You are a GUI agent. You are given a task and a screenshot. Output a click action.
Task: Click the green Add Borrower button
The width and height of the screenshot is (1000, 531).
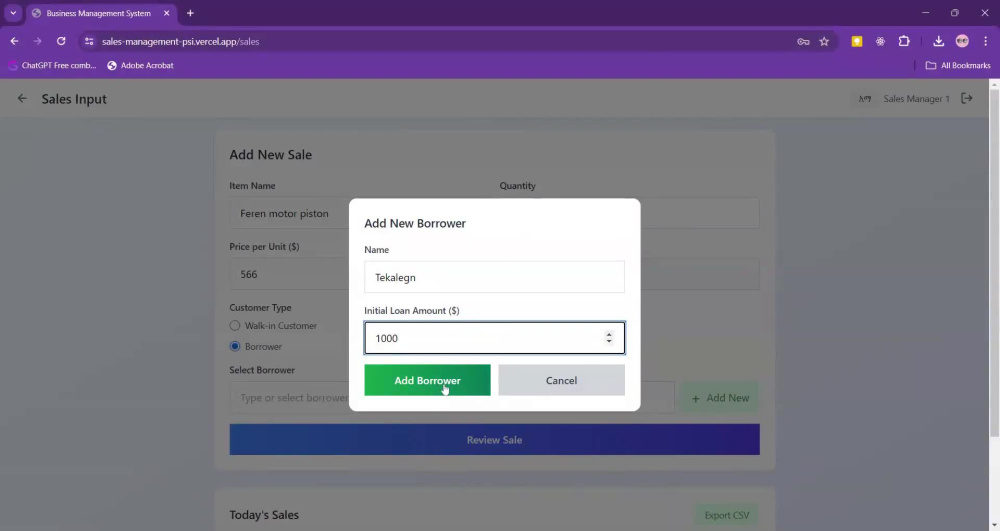tap(427, 380)
